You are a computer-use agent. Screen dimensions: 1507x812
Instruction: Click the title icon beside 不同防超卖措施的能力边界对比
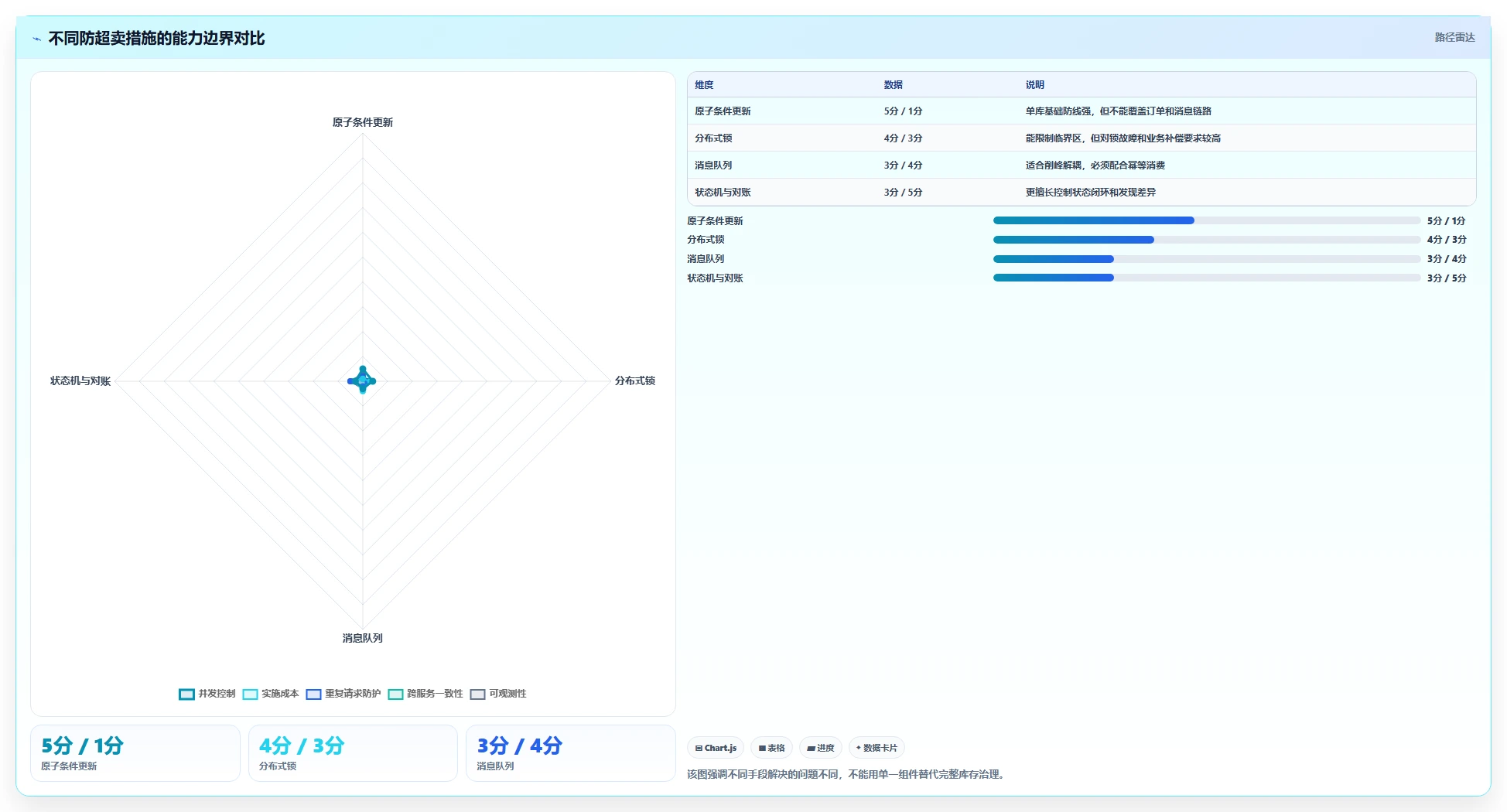click(x=37, y=39)
